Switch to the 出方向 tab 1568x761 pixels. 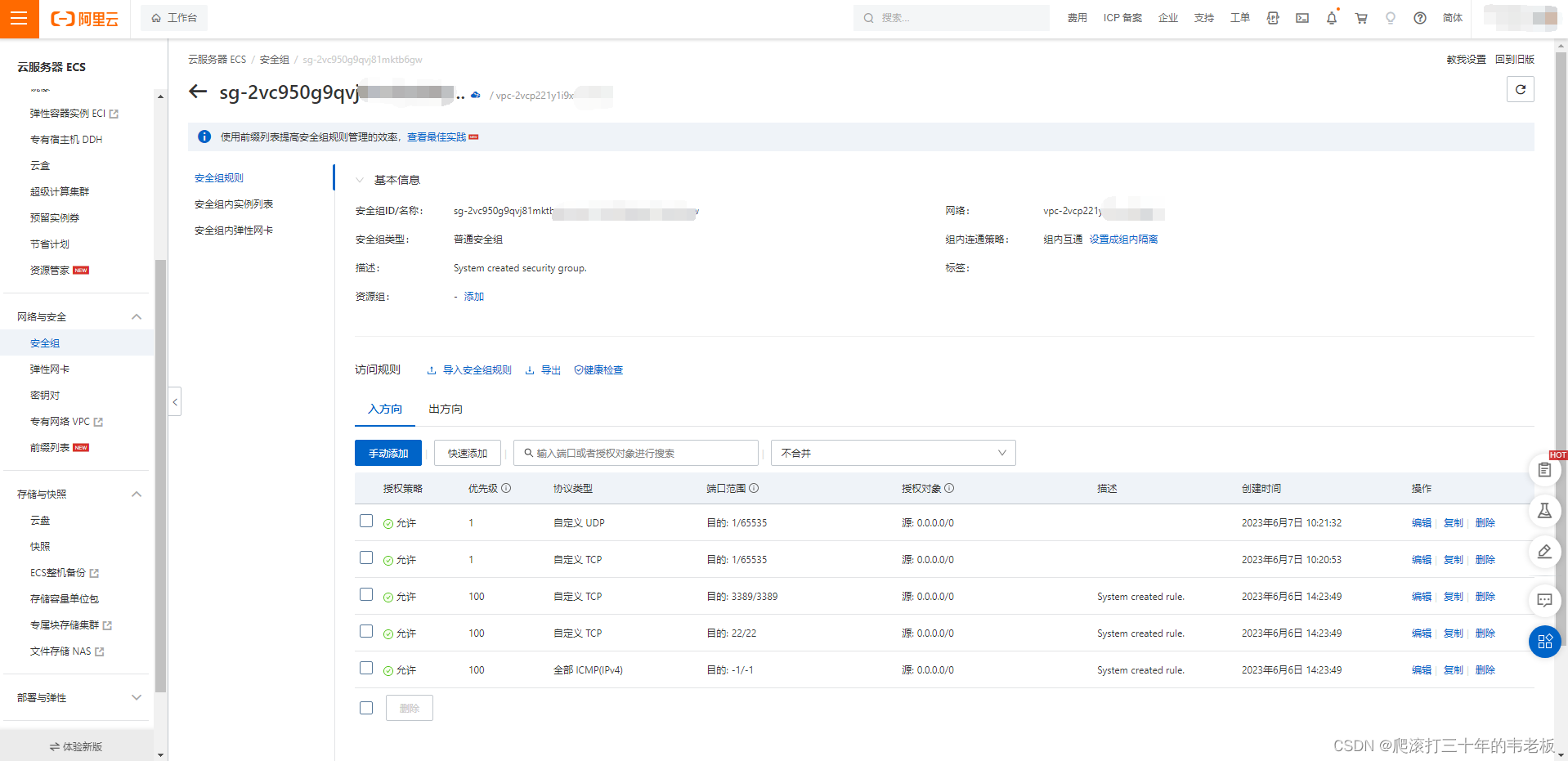click(446, 409)
